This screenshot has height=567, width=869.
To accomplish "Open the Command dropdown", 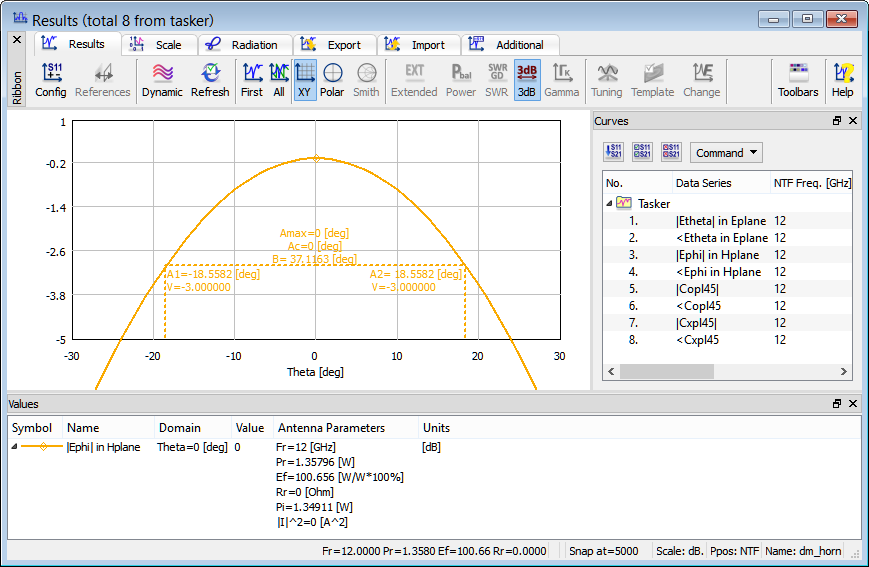I will [726, 153].
